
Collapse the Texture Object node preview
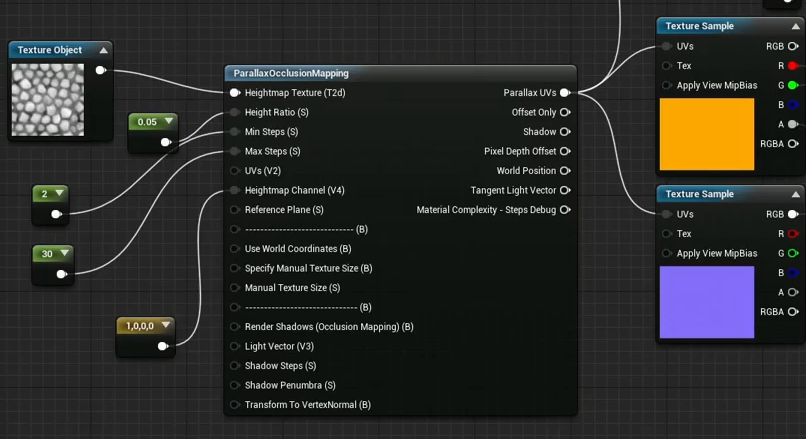coord(103,50)
